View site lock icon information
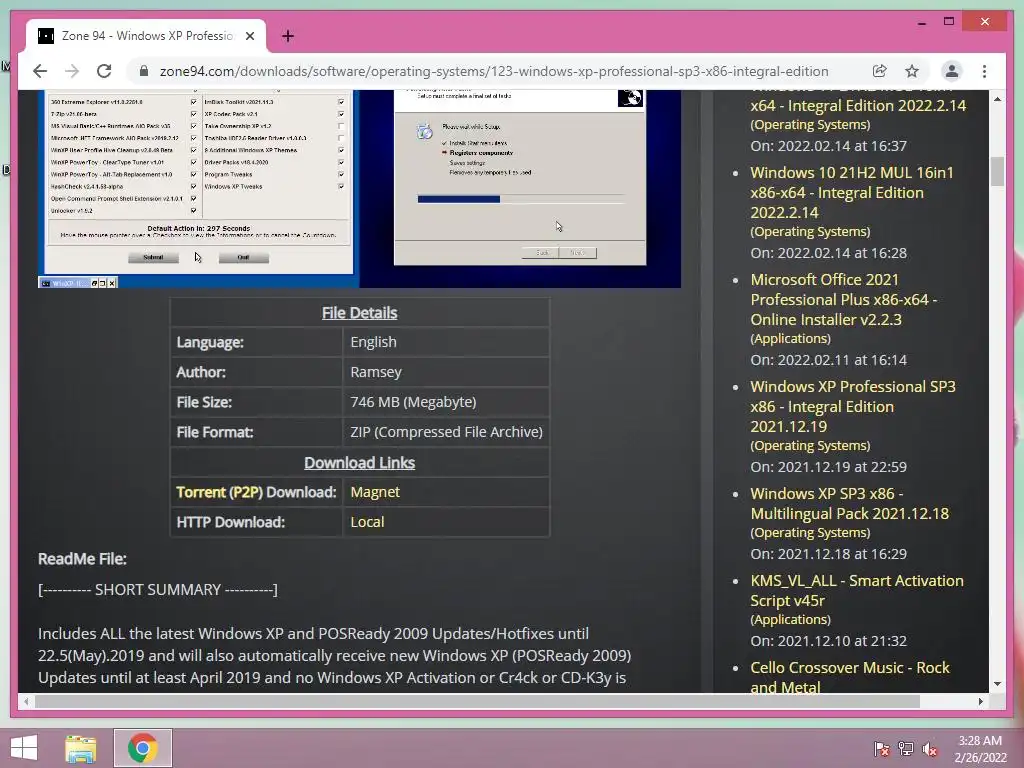 tap(144, 71)
